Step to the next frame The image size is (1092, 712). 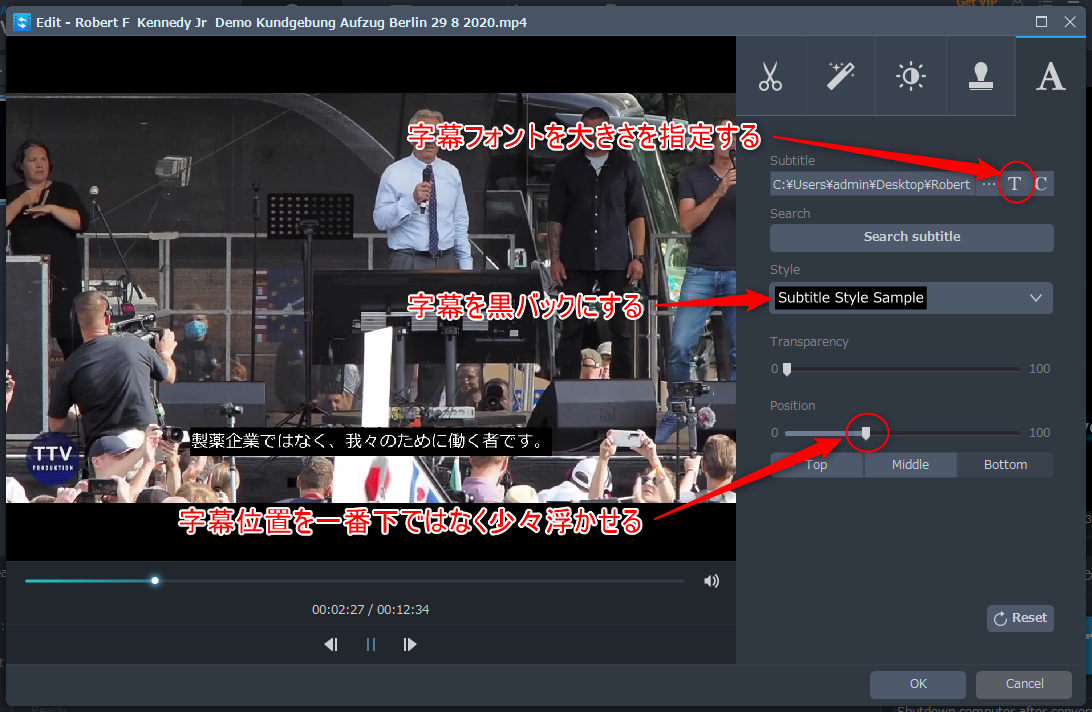coord(410,645)
